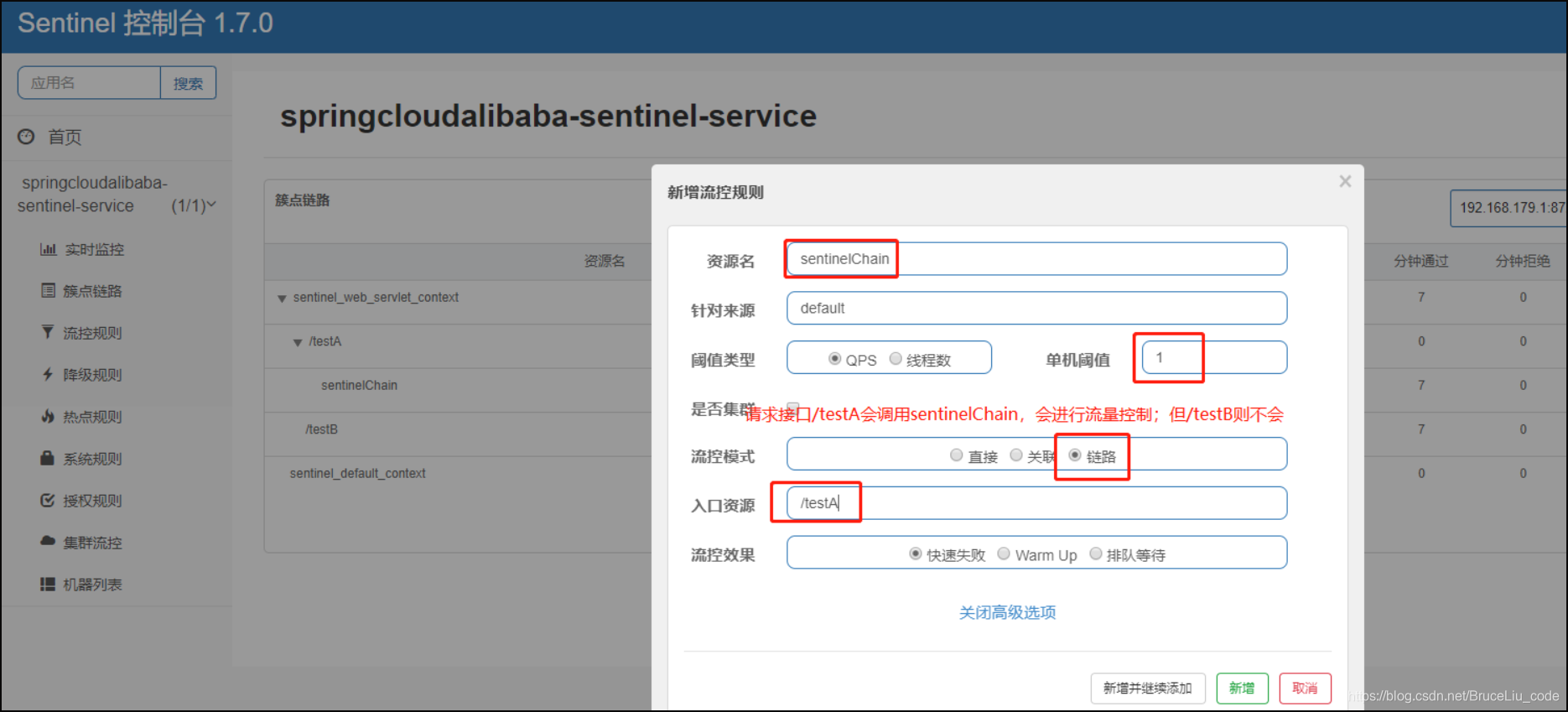Click the 资源名 column header

click(605, 261)
